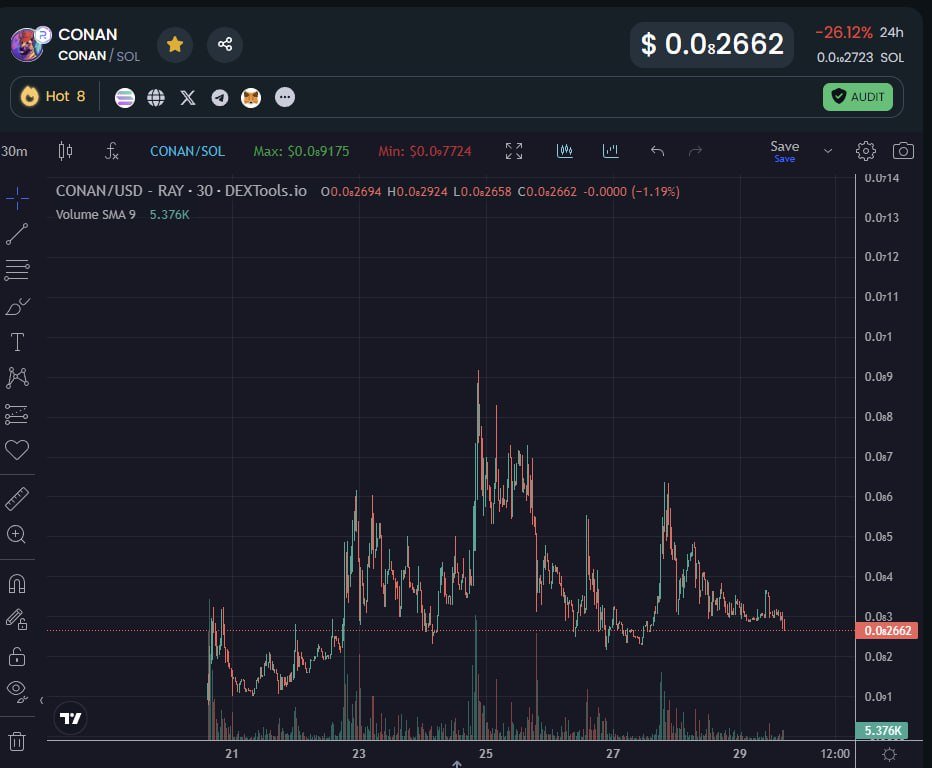Activate the zoom-in magnifier tool

(16, 534)
